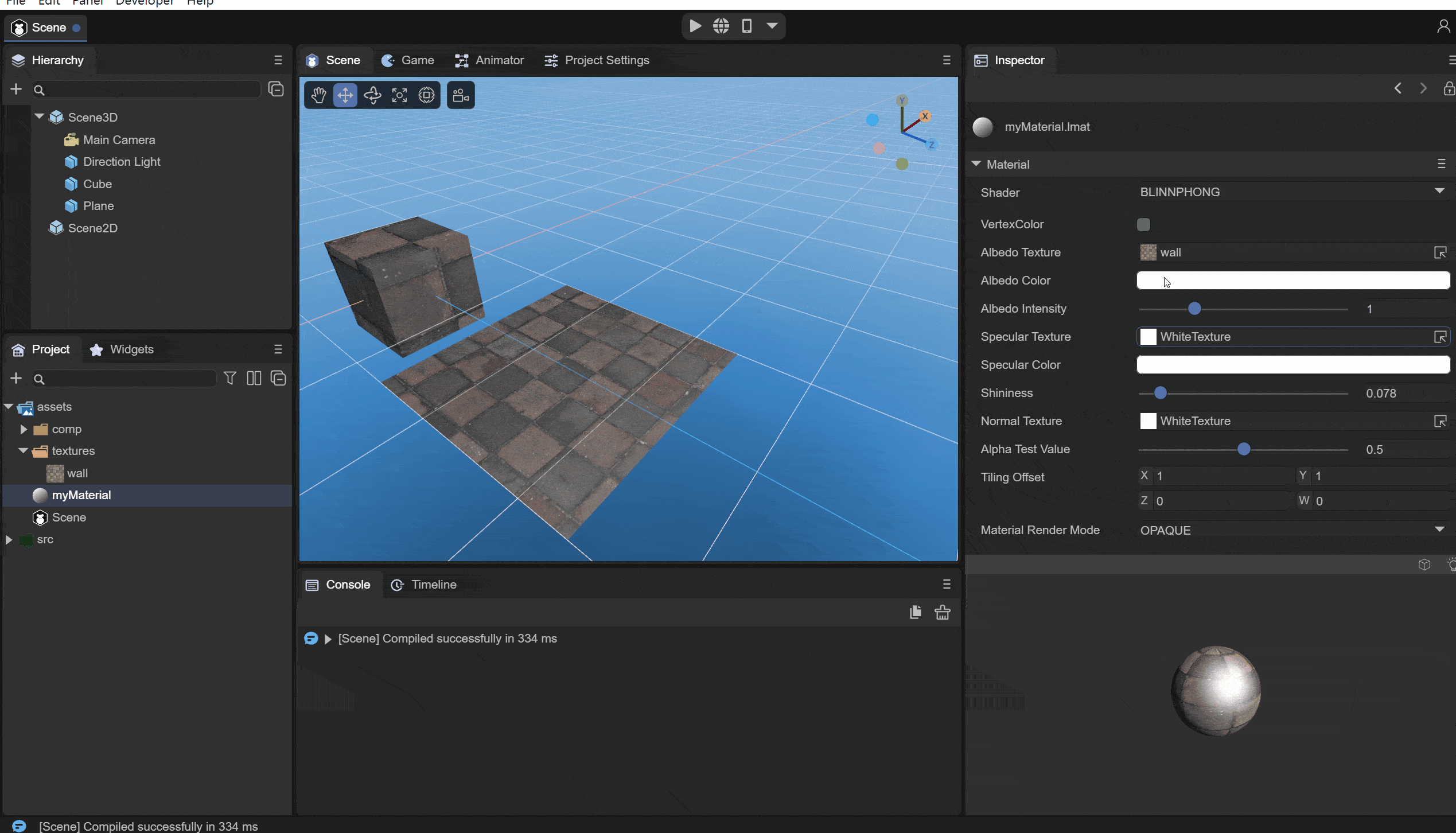This screenshot has height=833, width=1456.
Task: Select the hand pan tool
Action: coord(318,95)
